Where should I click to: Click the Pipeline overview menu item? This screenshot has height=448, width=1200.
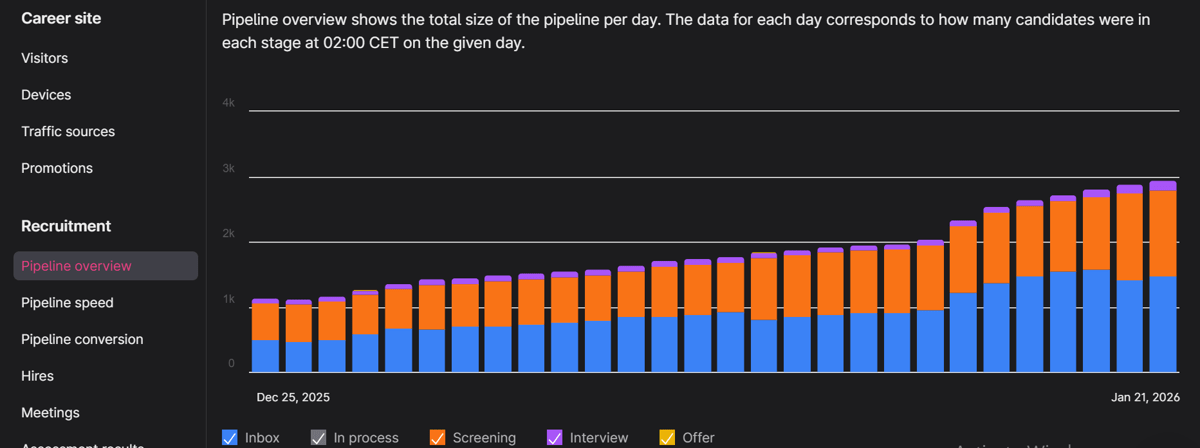click(76, 266)
